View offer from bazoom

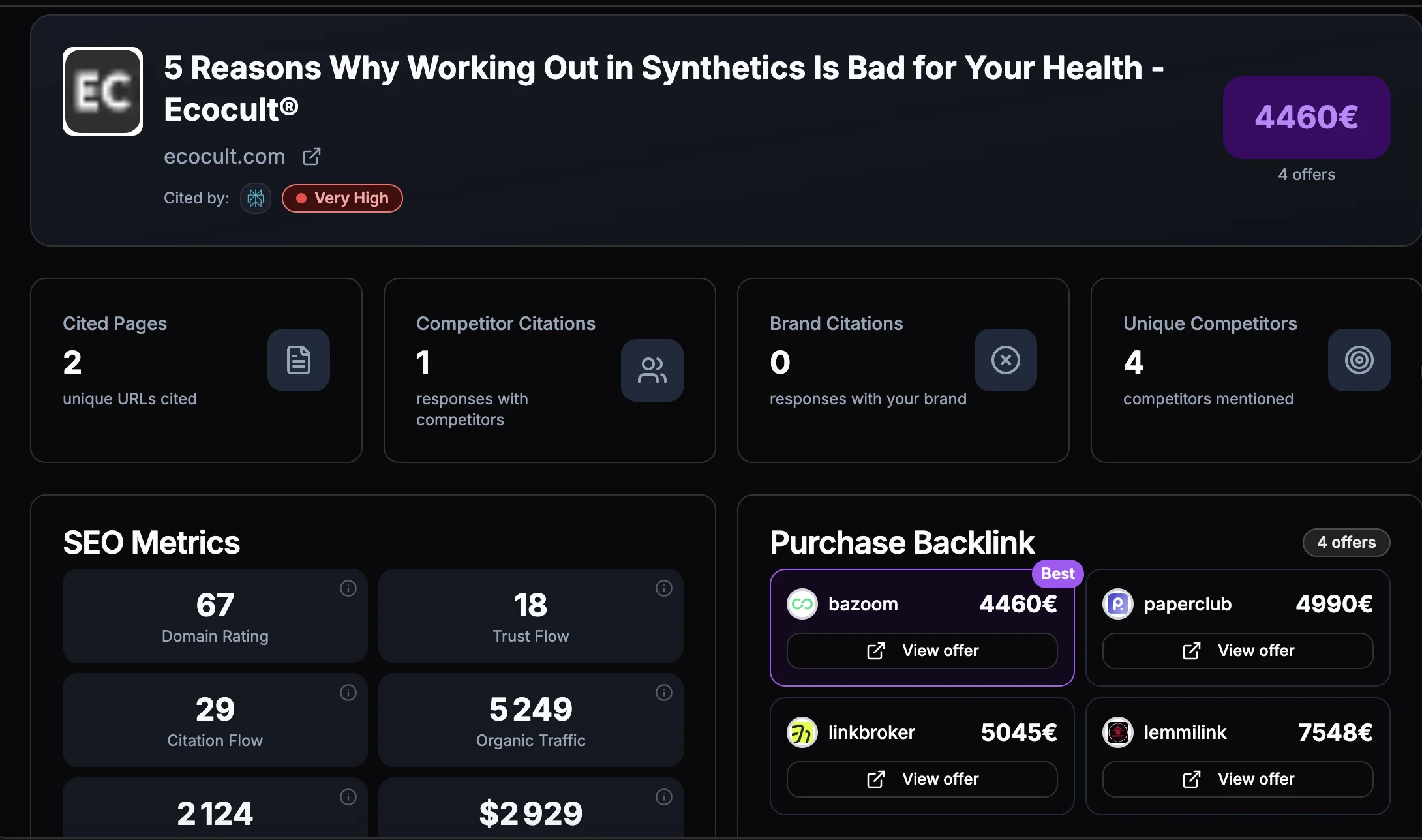click(x=921, y=650)
